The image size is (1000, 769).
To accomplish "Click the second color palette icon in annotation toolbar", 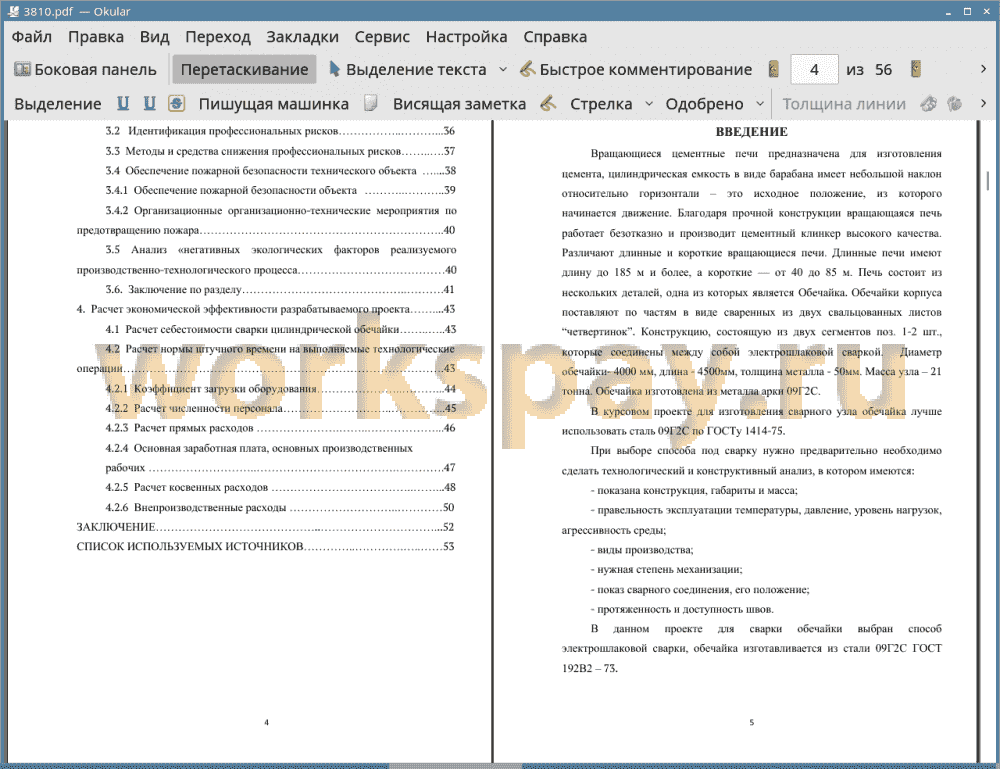I will [x=955, y=104].
